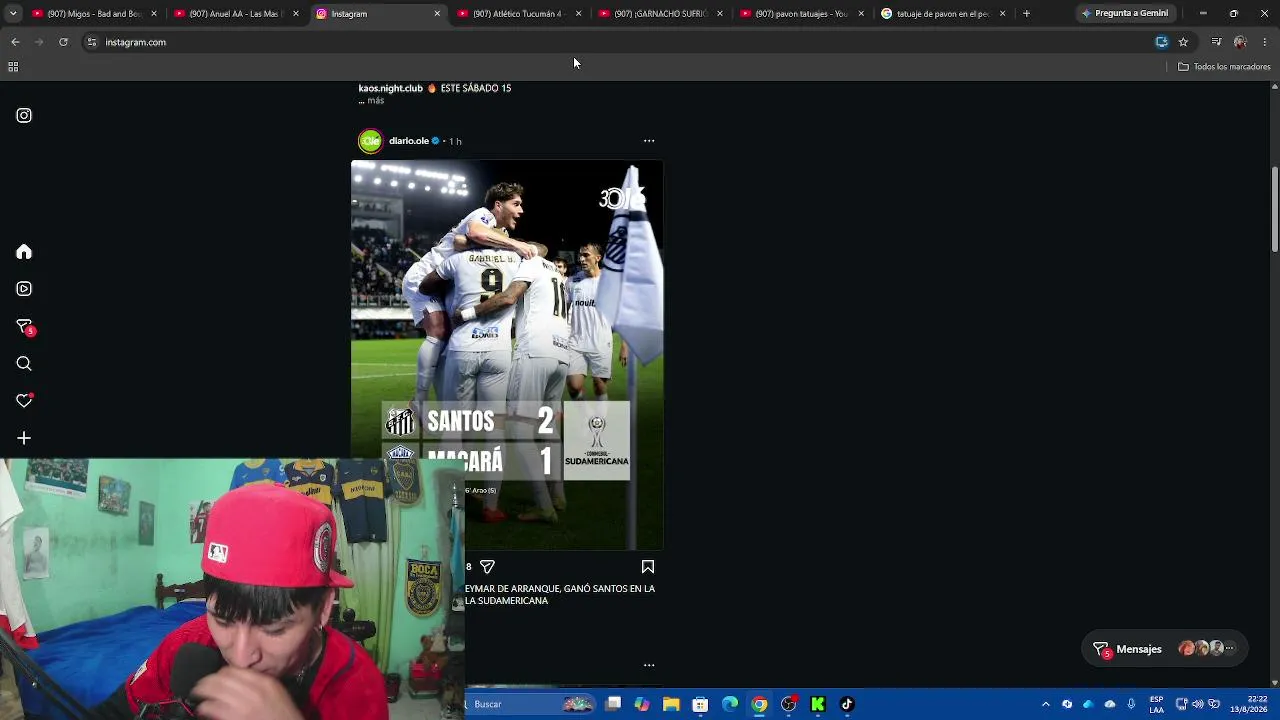Viewport: 1280px width, 720px height.
Task: Open the volume control in system tray
Action: 1198,704
